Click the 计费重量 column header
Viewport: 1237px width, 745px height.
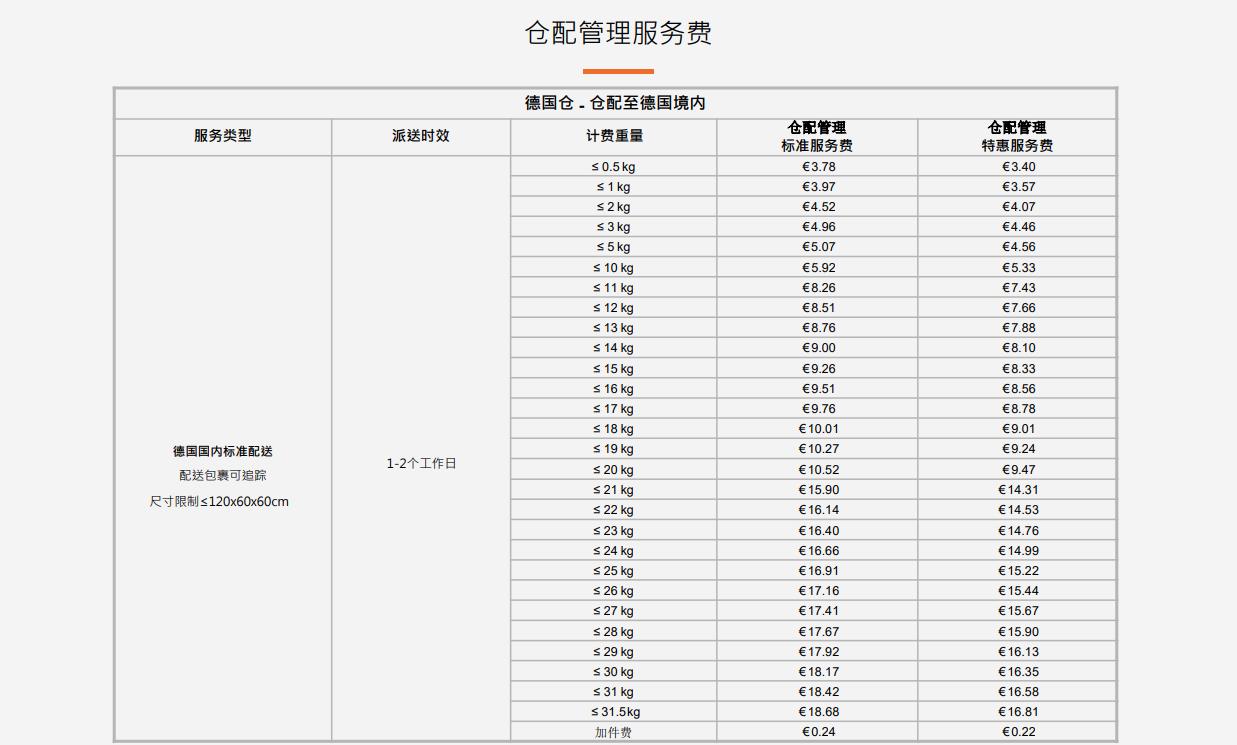[612, 136]
